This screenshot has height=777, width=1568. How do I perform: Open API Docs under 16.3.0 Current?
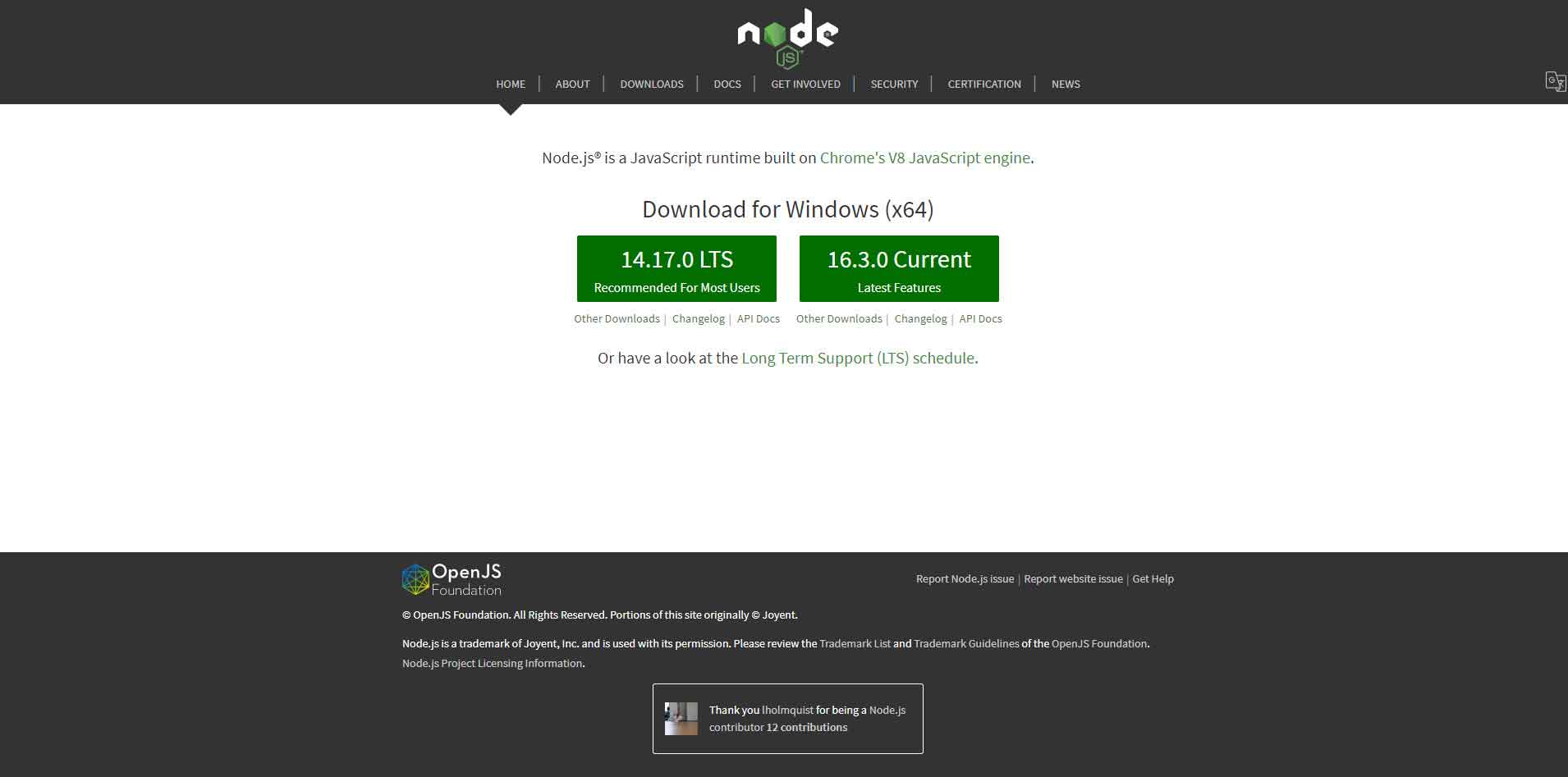(980, 318)
